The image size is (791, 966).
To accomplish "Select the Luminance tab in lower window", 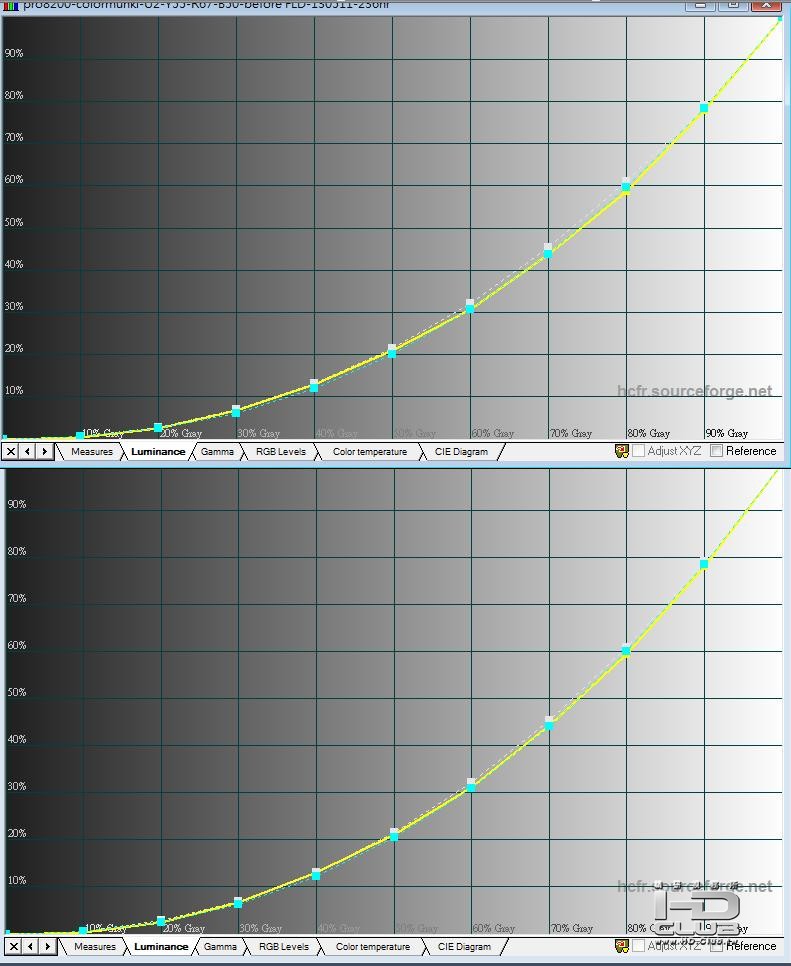I will coord(161,946).
